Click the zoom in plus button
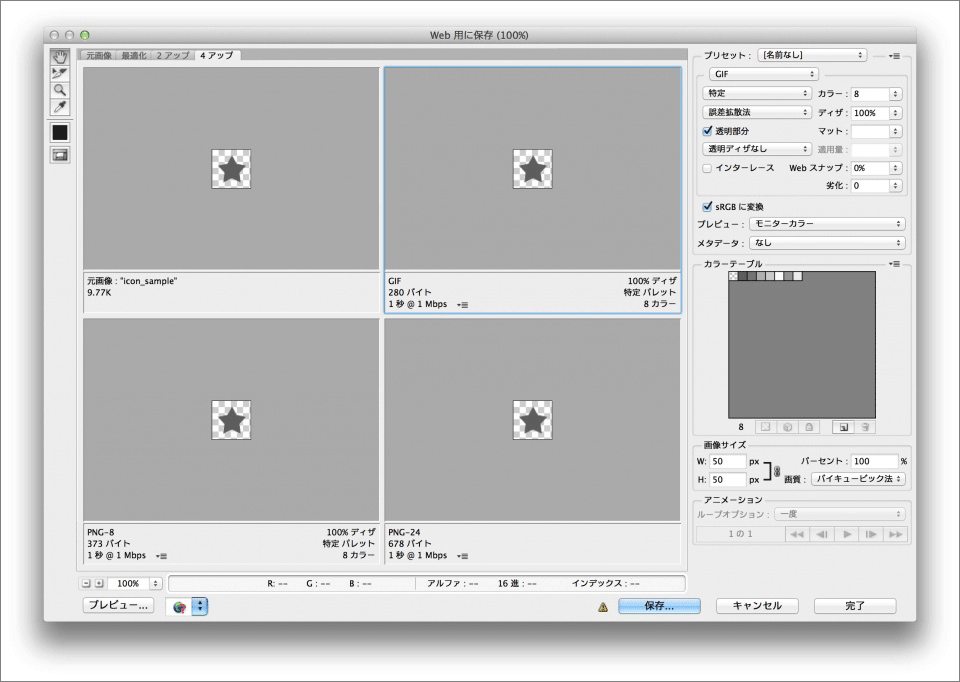 click(99, 583)
